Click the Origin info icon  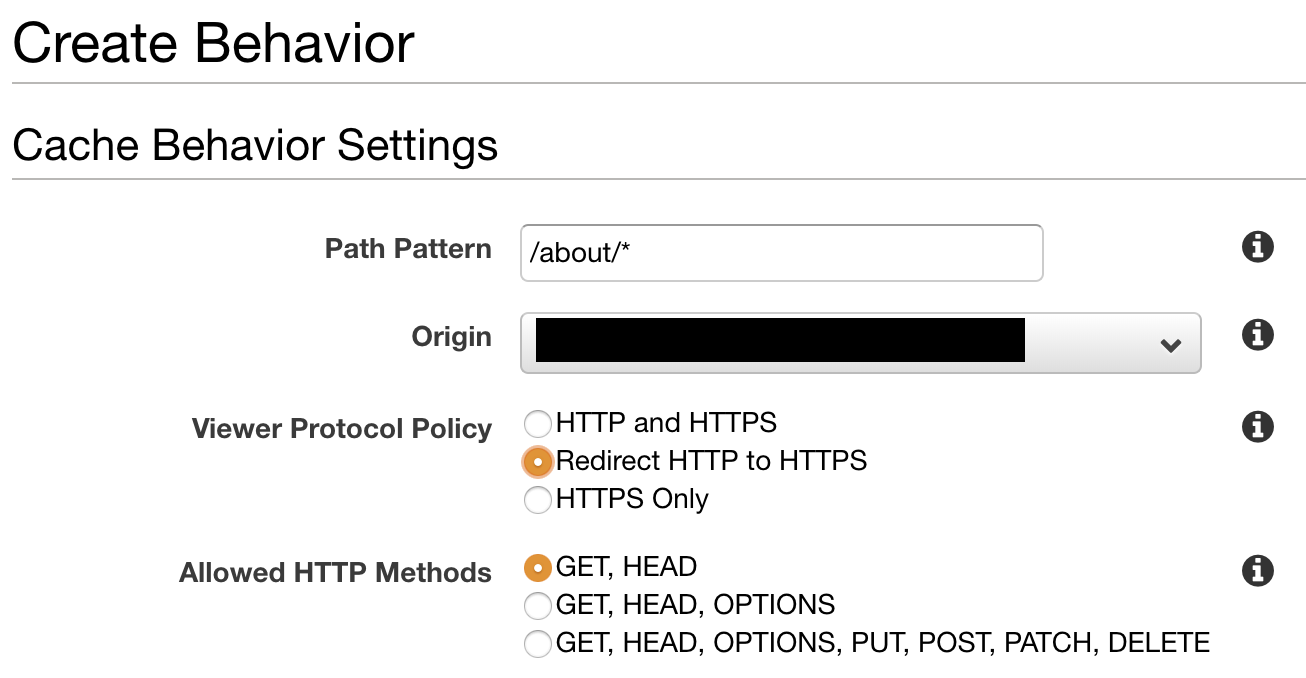1257,335
